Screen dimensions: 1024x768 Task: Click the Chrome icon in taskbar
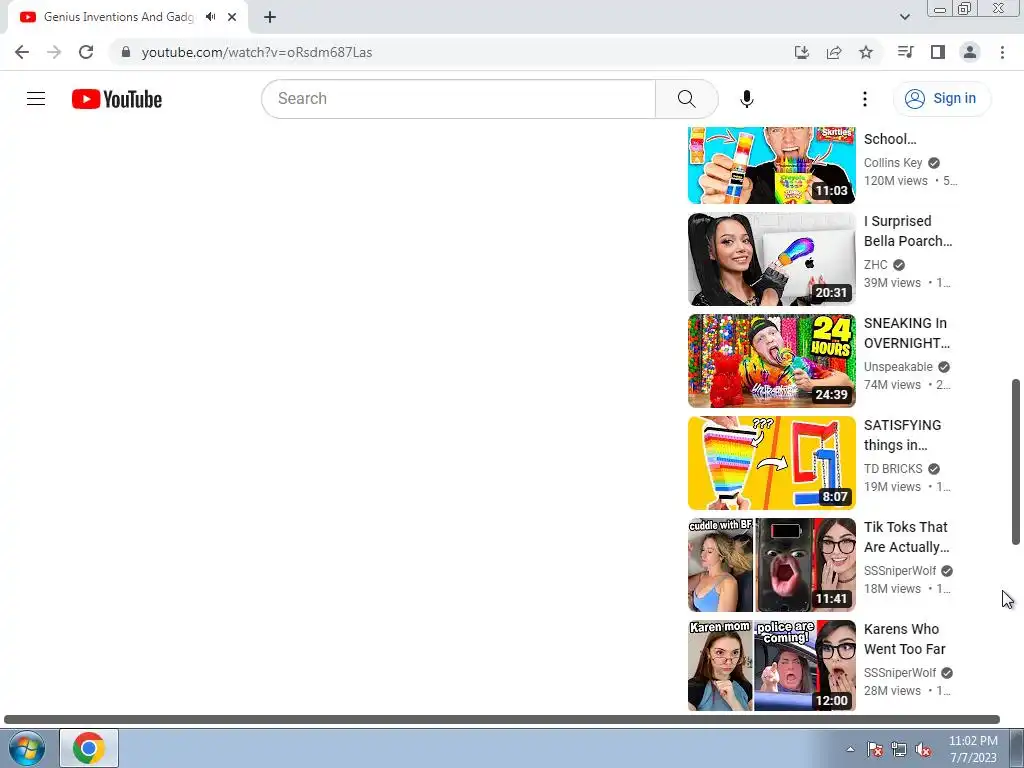tap(89, 748)
